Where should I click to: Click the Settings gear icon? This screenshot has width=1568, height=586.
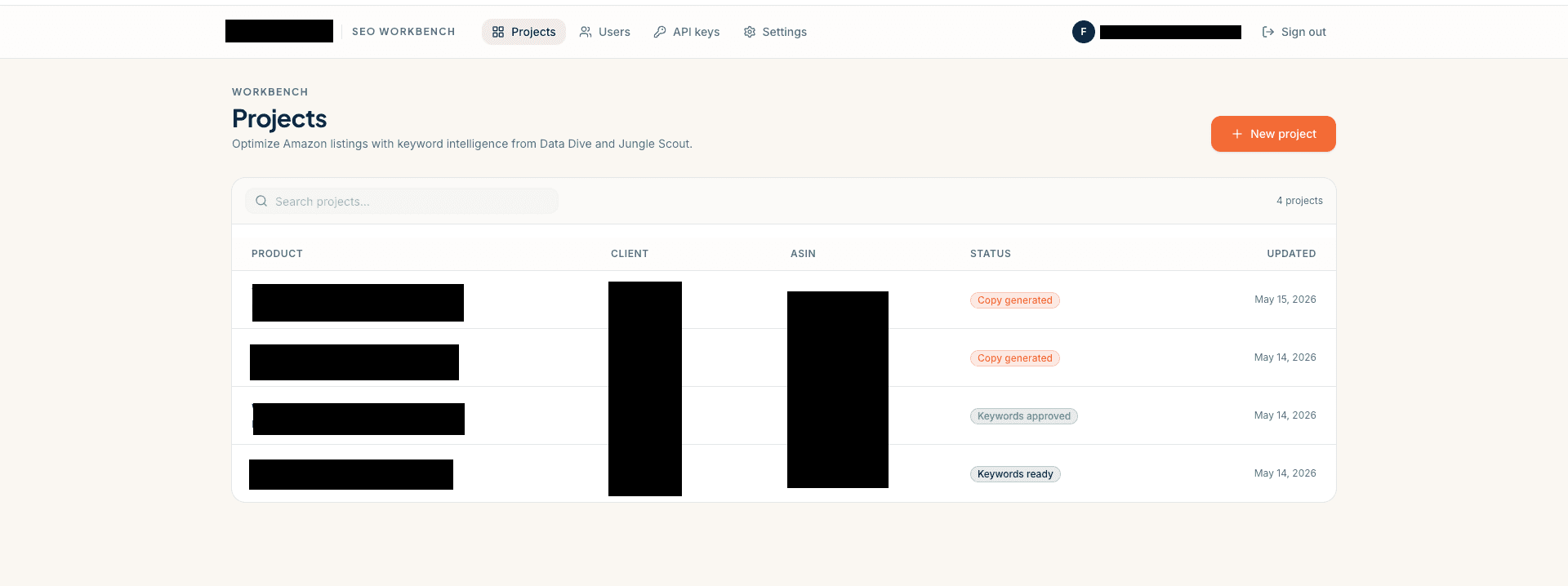coord(750,32)
